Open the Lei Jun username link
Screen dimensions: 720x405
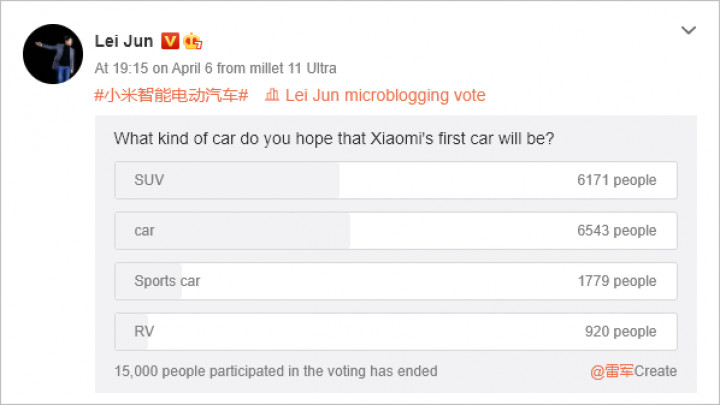coord(124,41)
